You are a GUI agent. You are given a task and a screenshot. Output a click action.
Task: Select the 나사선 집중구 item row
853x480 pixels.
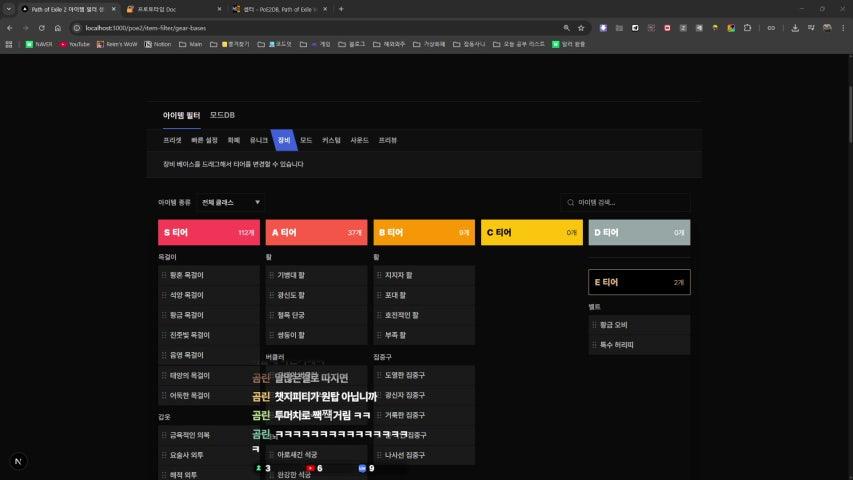[424, 455]
